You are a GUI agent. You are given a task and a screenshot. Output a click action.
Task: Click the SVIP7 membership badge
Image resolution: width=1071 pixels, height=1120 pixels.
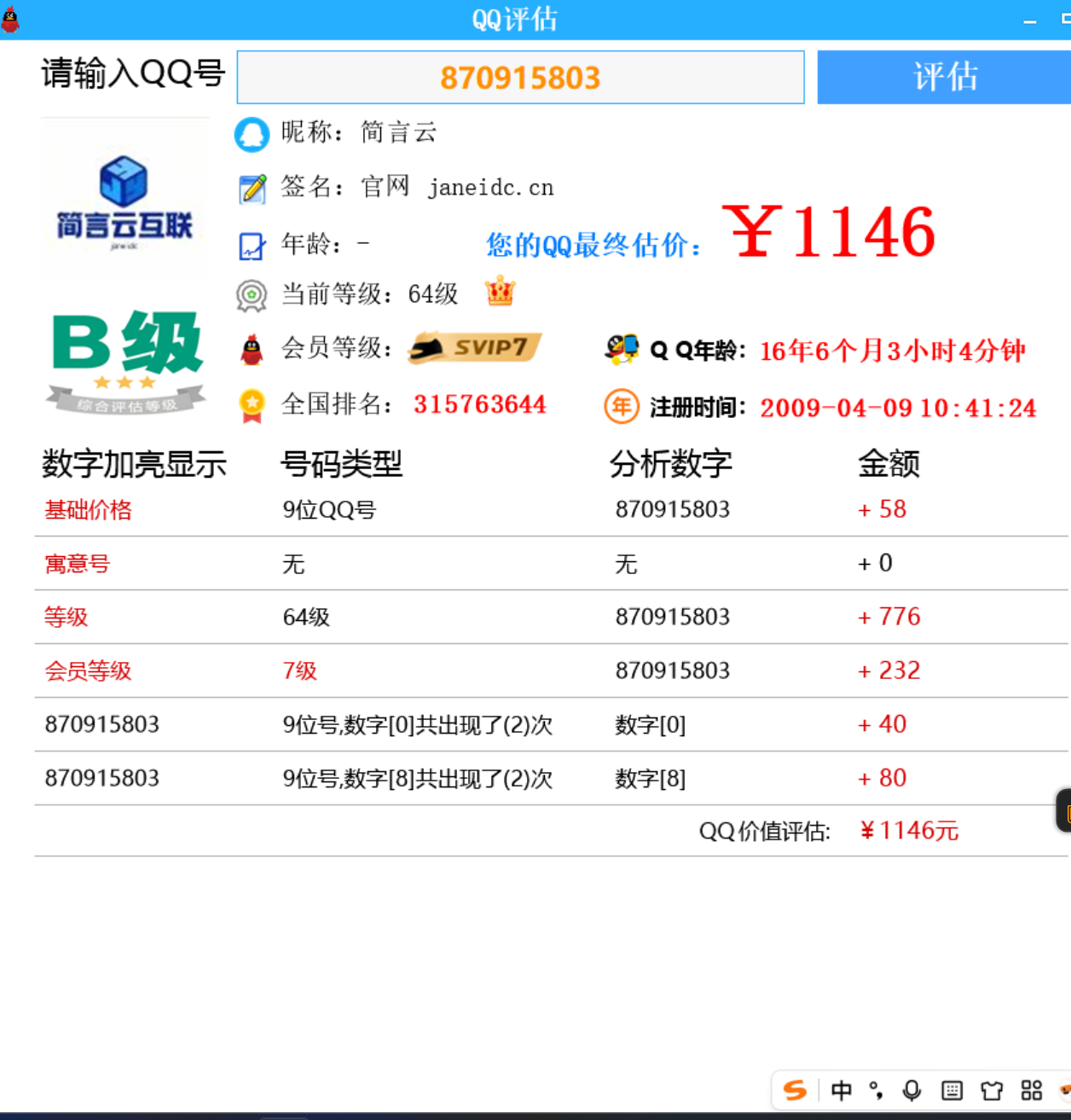(475, 348)
